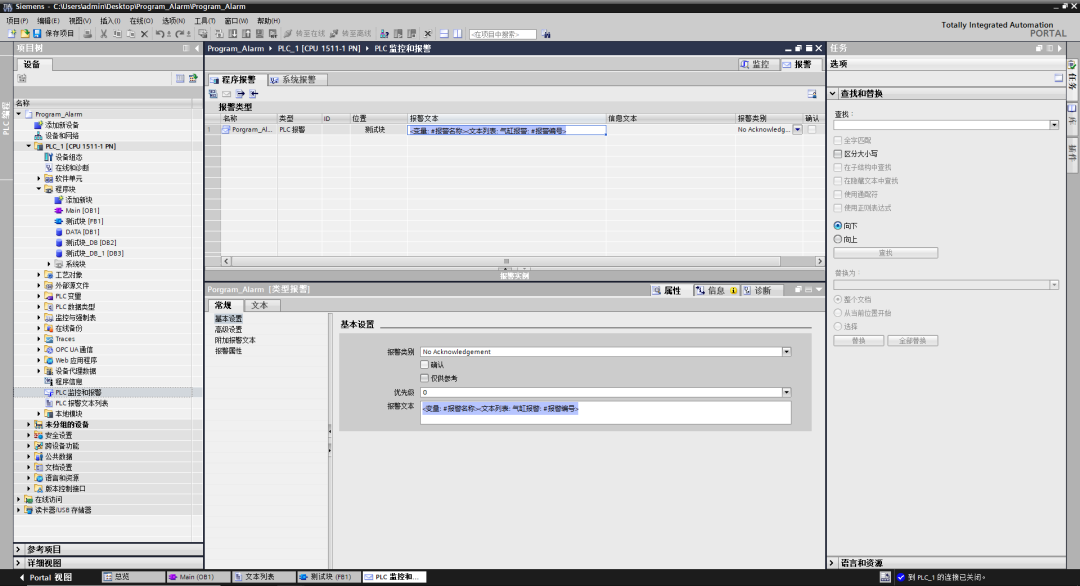Click the Split editor horizontally icon
The image size is (1080, 586).
444,34
